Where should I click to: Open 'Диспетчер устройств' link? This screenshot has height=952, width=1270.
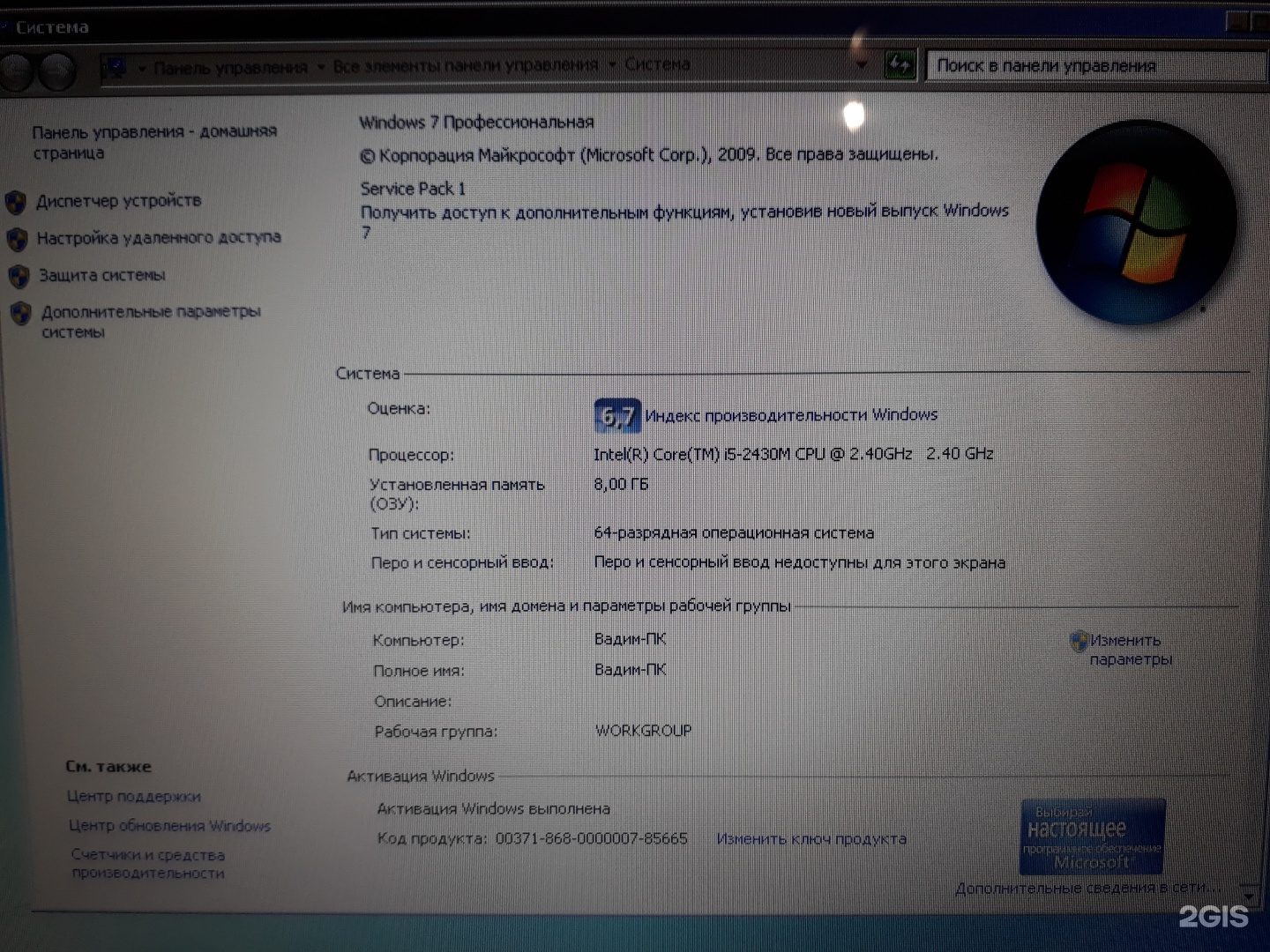point(119,201)
